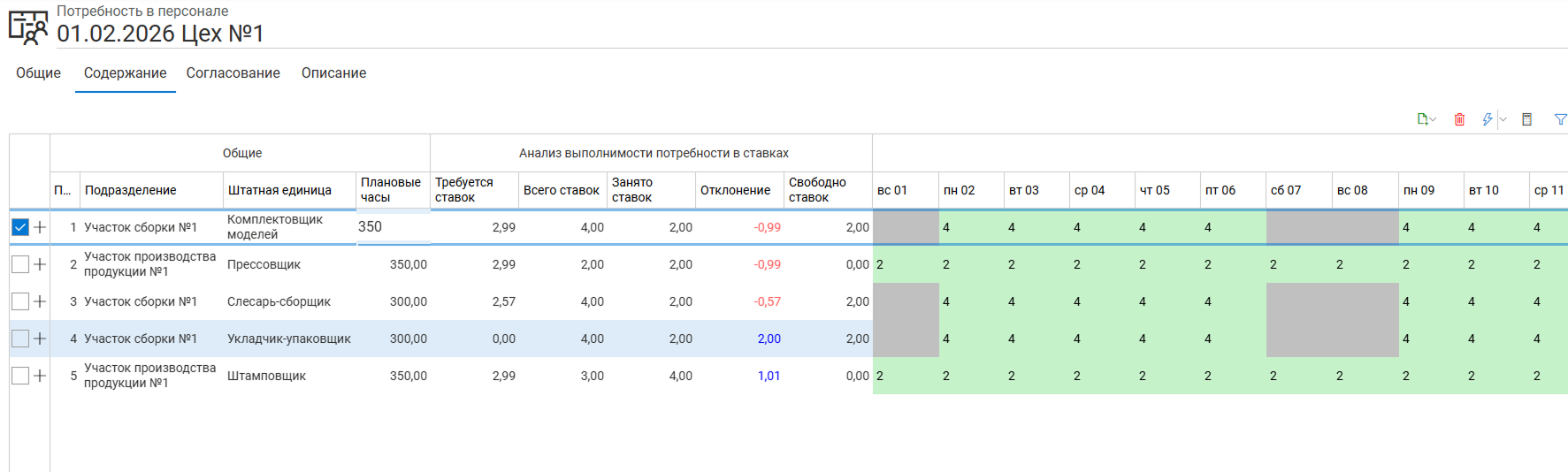Tick the checkbox for row 4 Укладчик-упаковщик
This screenshot has height=472, width=1568.
tap(20, 339)
